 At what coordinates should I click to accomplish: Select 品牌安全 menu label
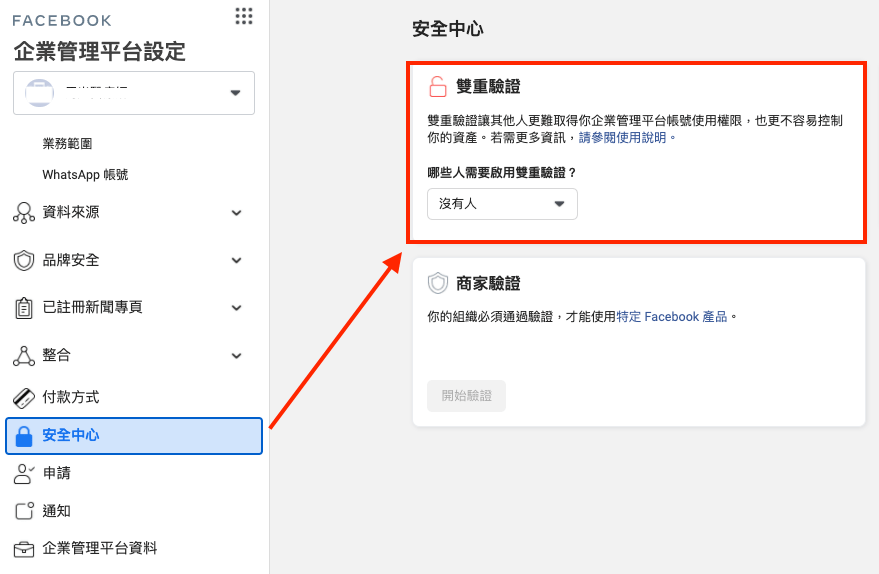[71, 260]
